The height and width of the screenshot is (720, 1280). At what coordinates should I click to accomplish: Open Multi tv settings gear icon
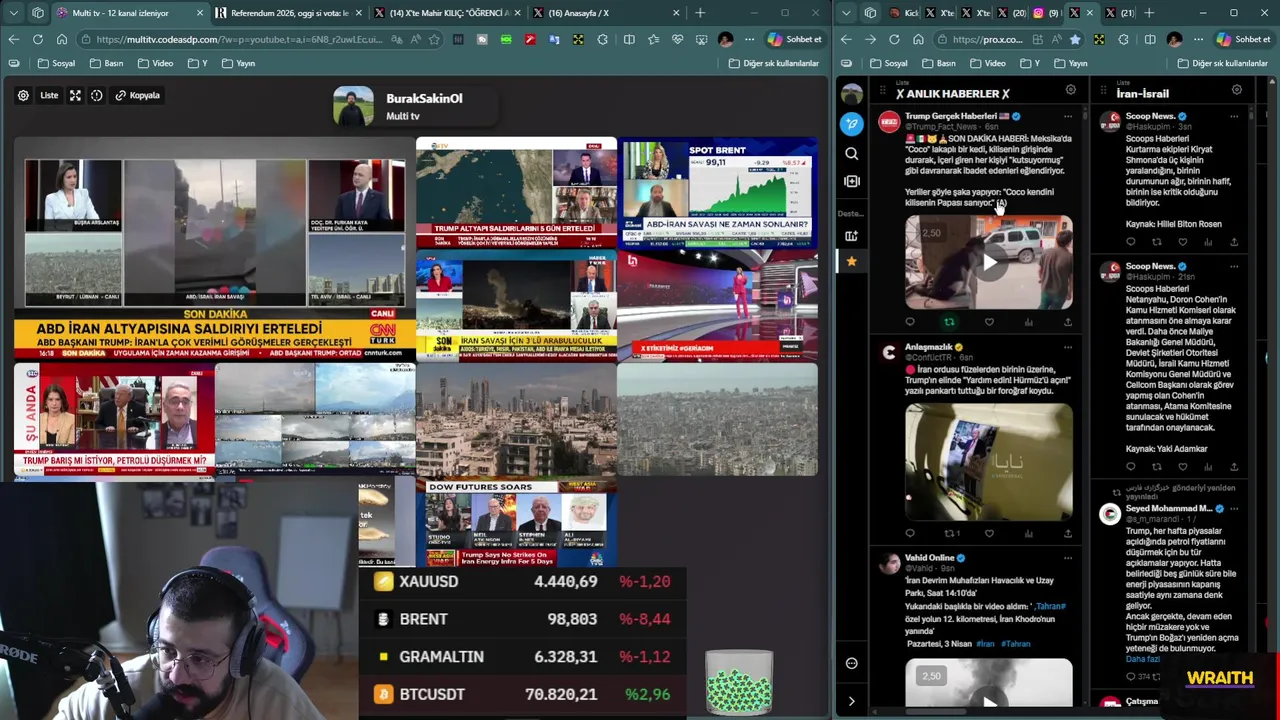coord(23,95)
